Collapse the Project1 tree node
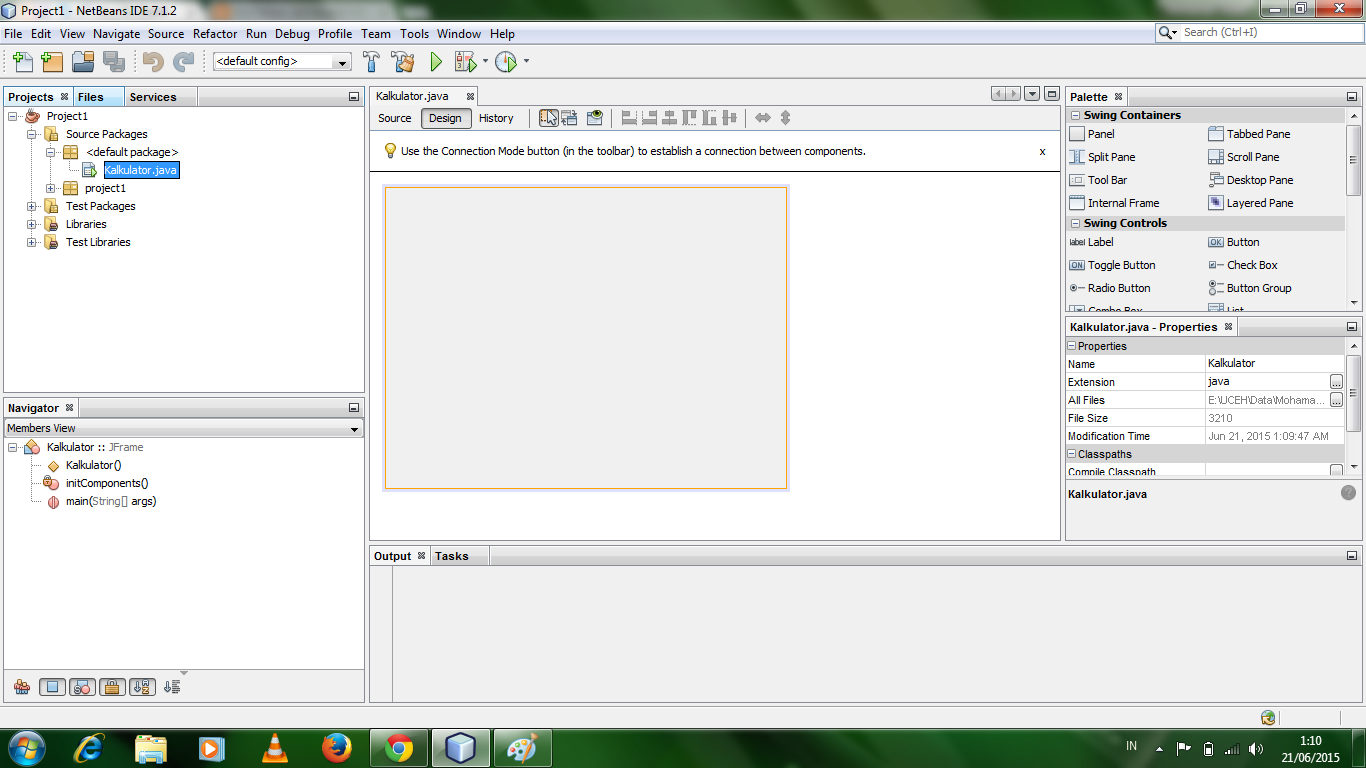This screenshot has width=1366, height=768. click(x=13, y=116)
